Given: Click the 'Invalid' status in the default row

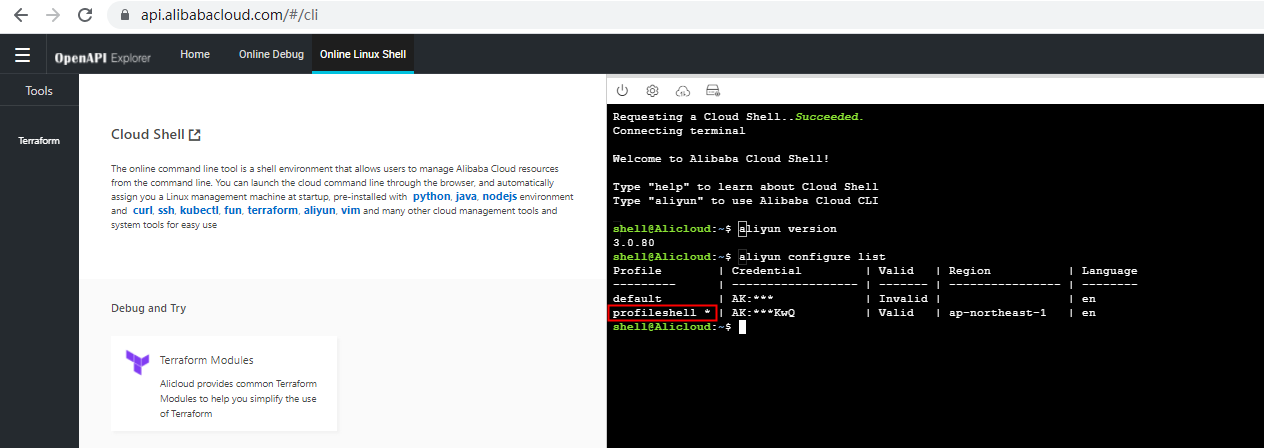Looking at the screenshot, I should 901,299.
